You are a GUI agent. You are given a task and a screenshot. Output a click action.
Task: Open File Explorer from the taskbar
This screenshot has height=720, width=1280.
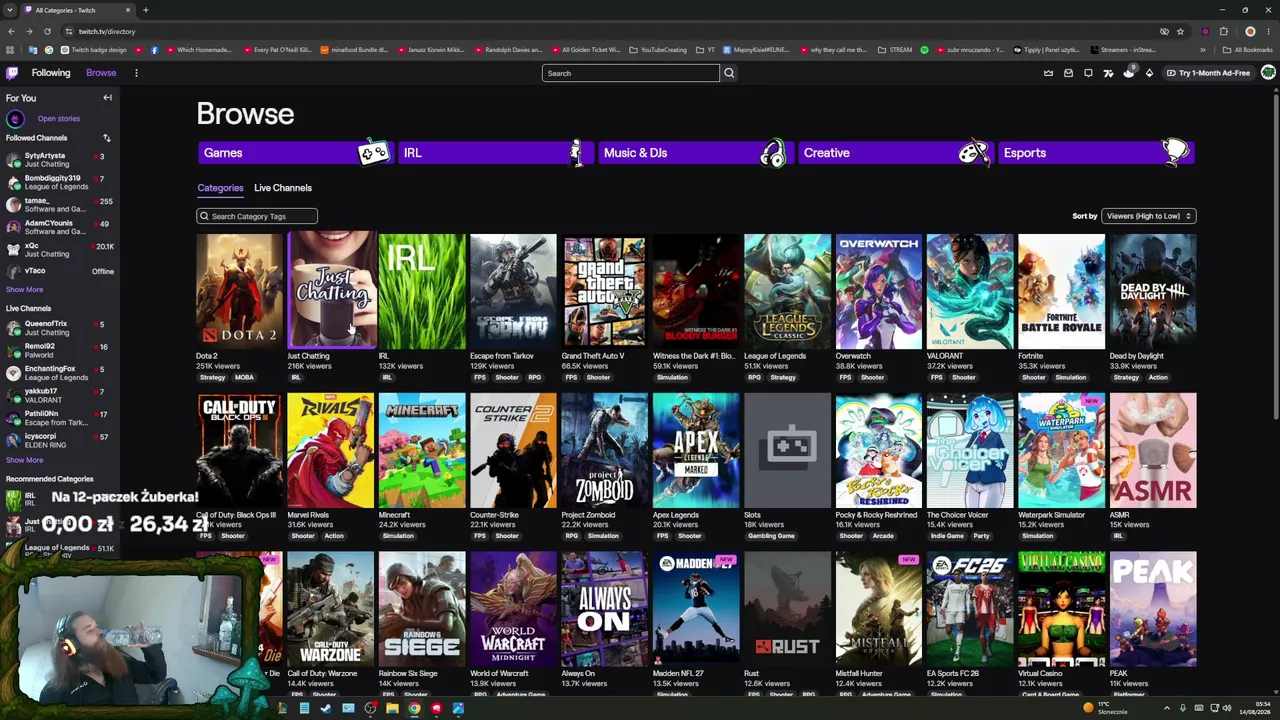click(392, 709)
